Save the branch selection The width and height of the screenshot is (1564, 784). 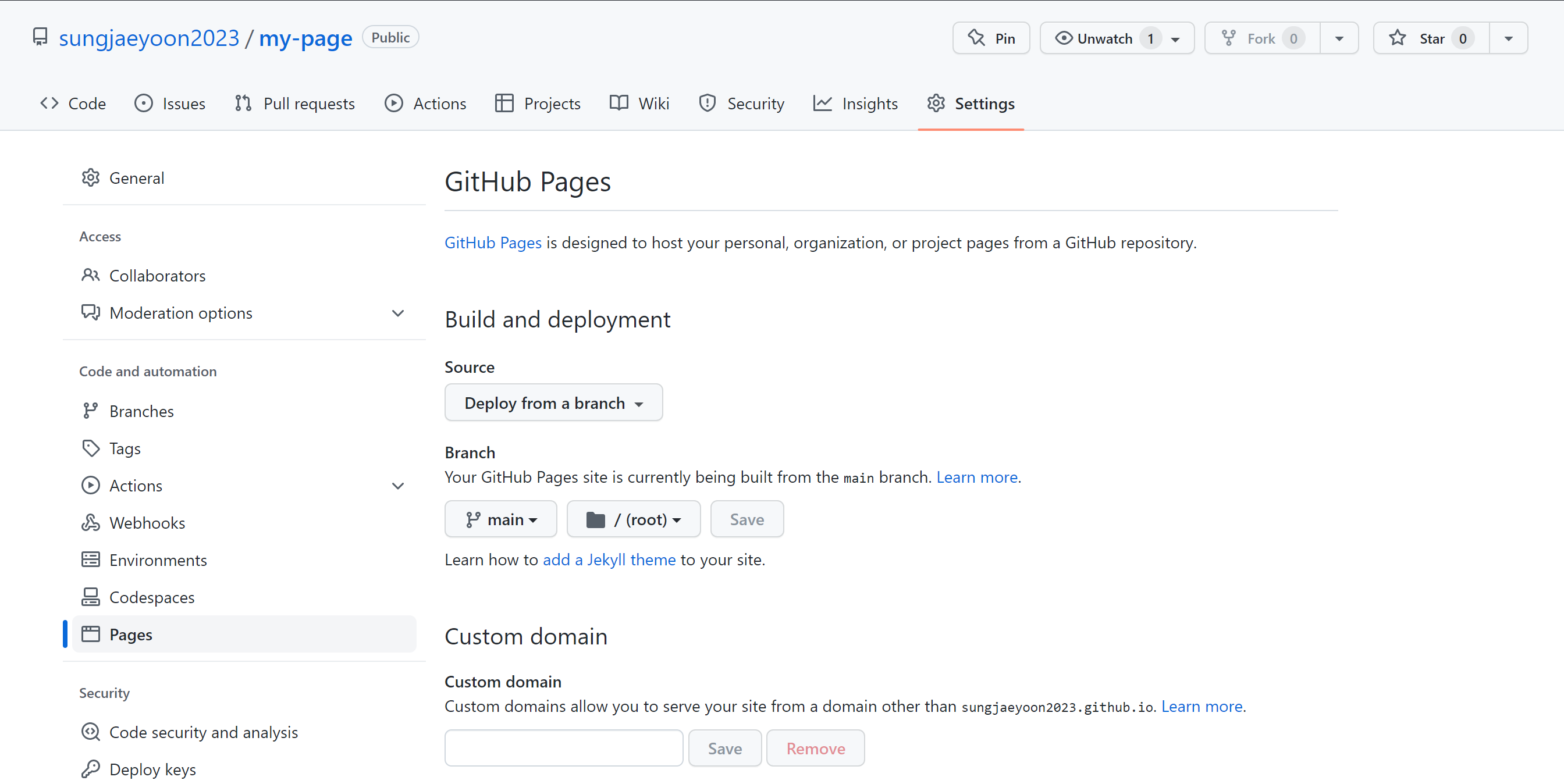[x=747, y=519]
